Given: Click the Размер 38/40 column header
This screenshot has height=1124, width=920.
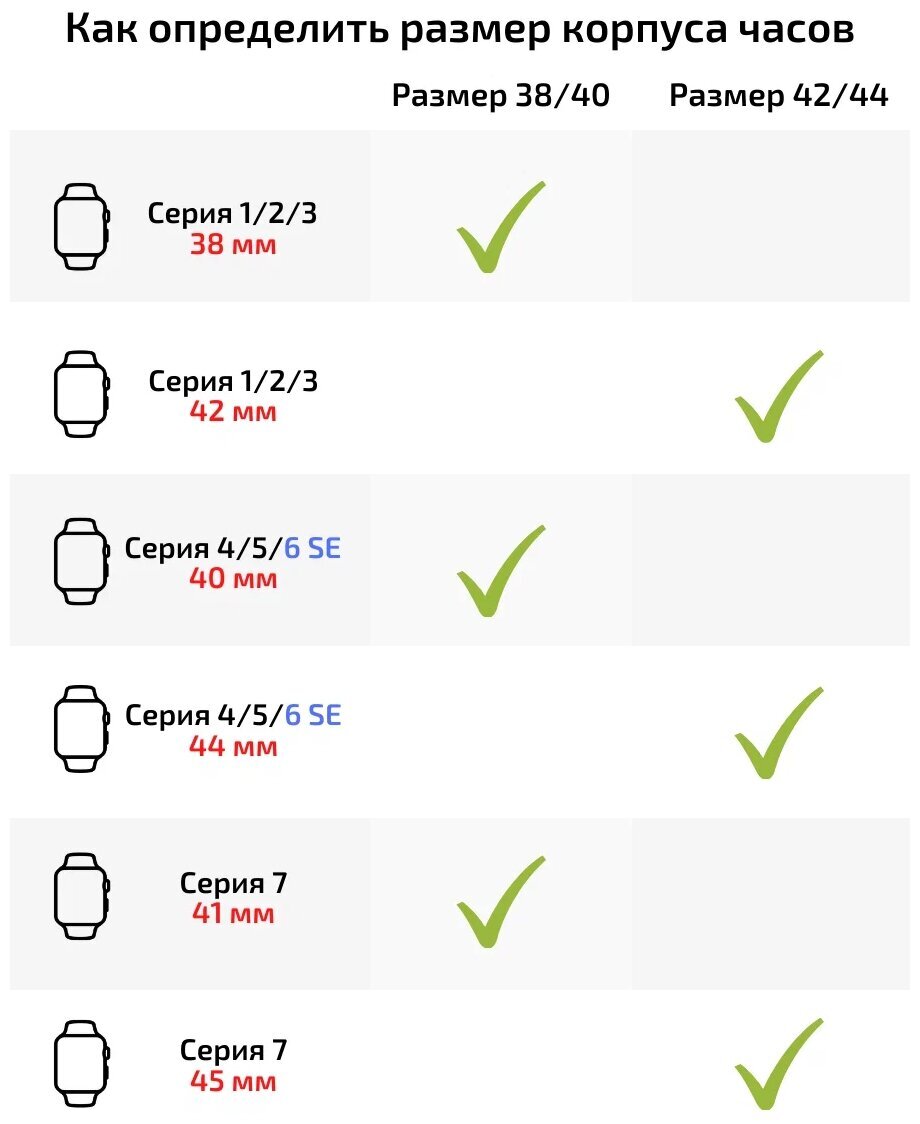Looking at the screenshot, I should point(500,95).
